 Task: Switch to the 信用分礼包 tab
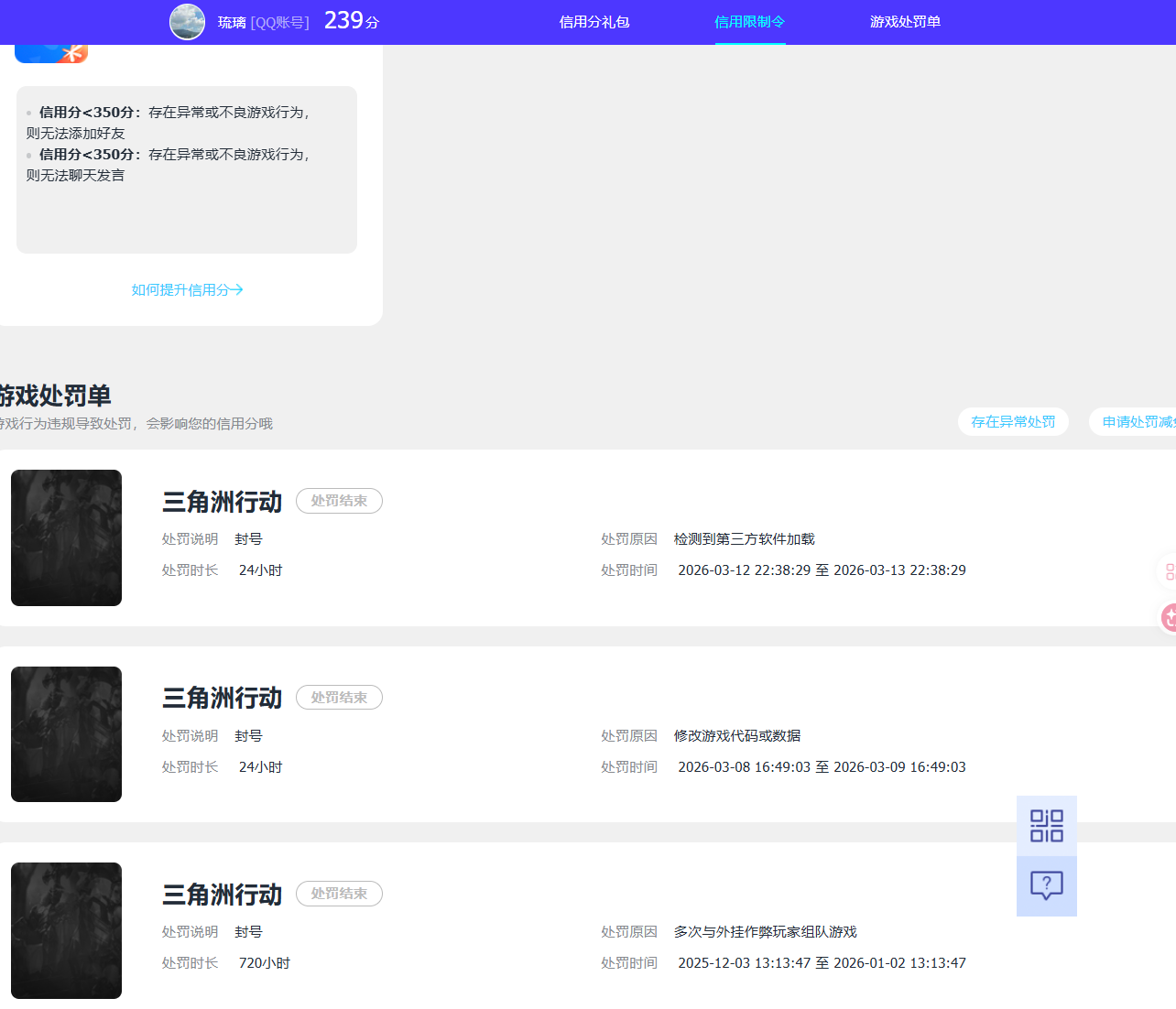pos(593,21)
